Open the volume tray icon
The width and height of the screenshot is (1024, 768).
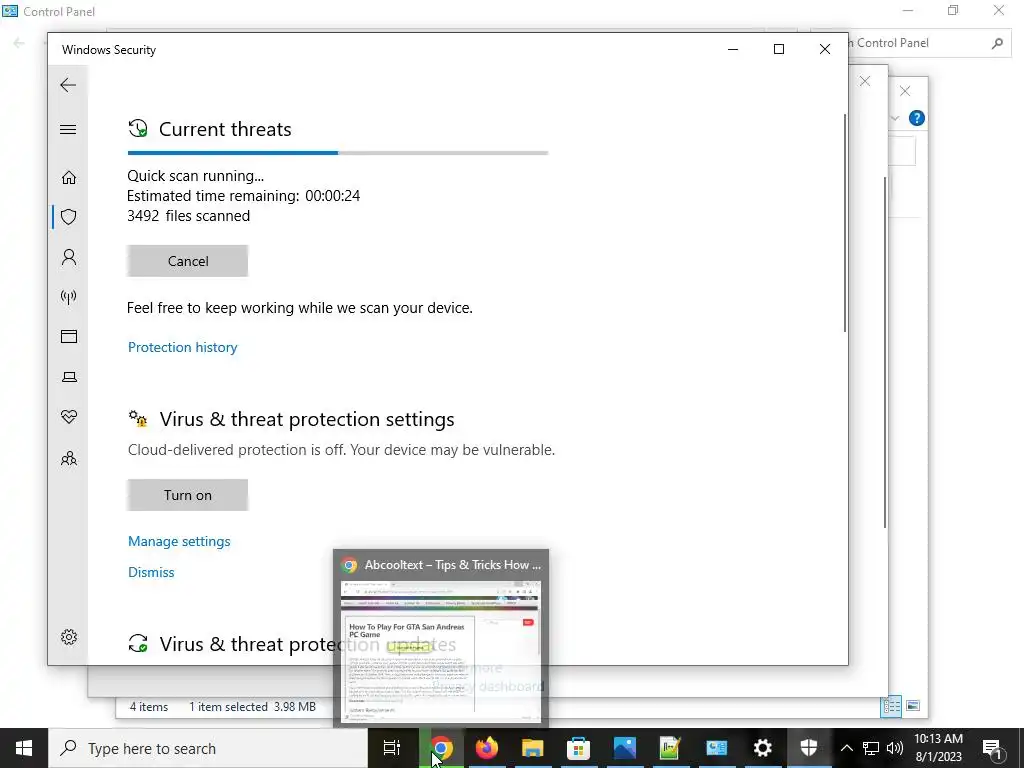[x=895, y=748]
